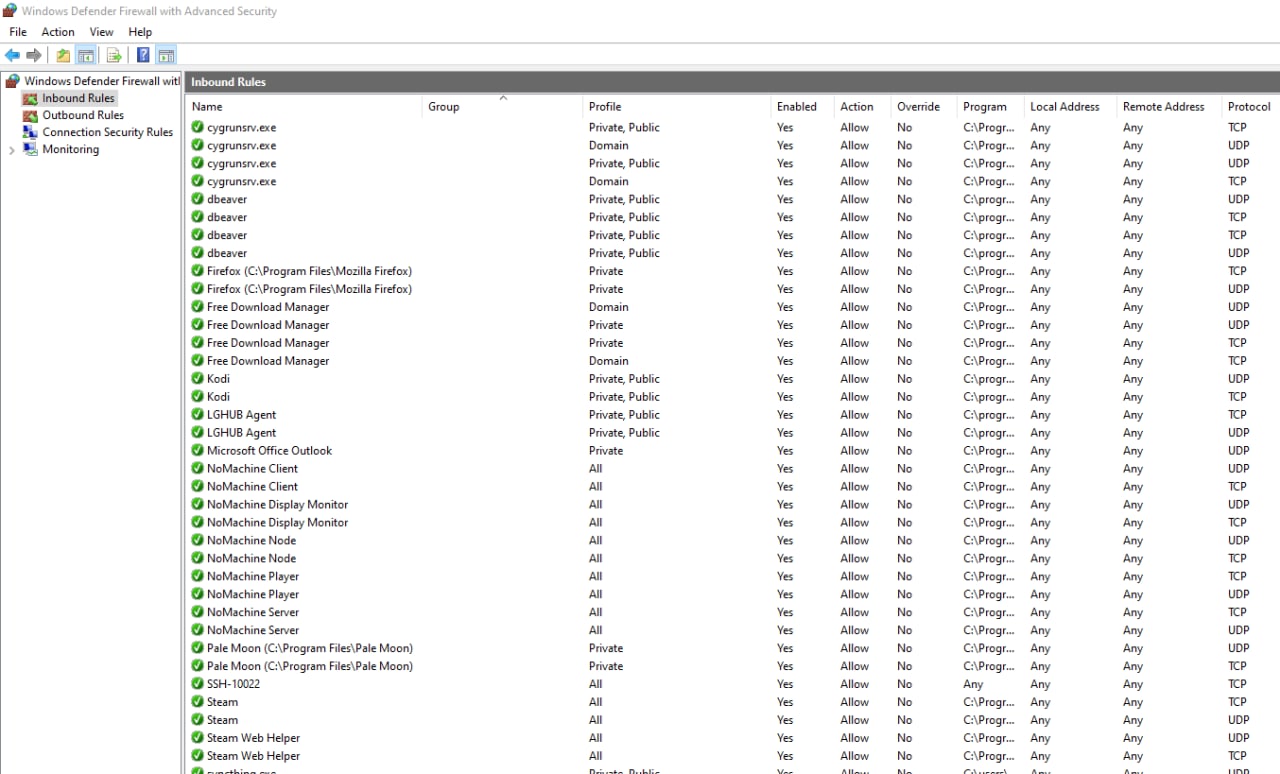Click green check icon of Steam TCP rule

click(198, 702)
